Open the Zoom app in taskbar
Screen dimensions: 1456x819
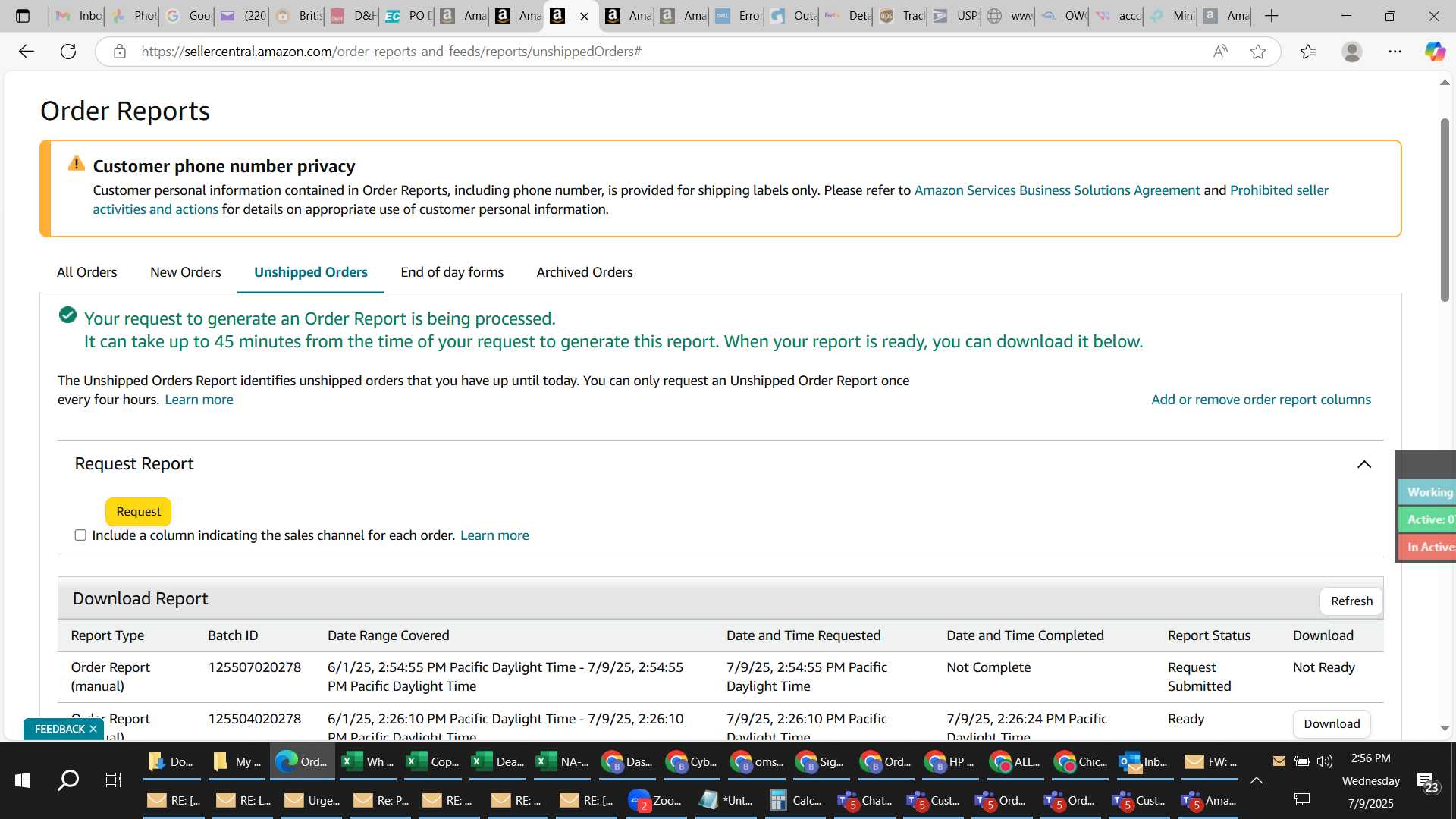tap(655, 801)
